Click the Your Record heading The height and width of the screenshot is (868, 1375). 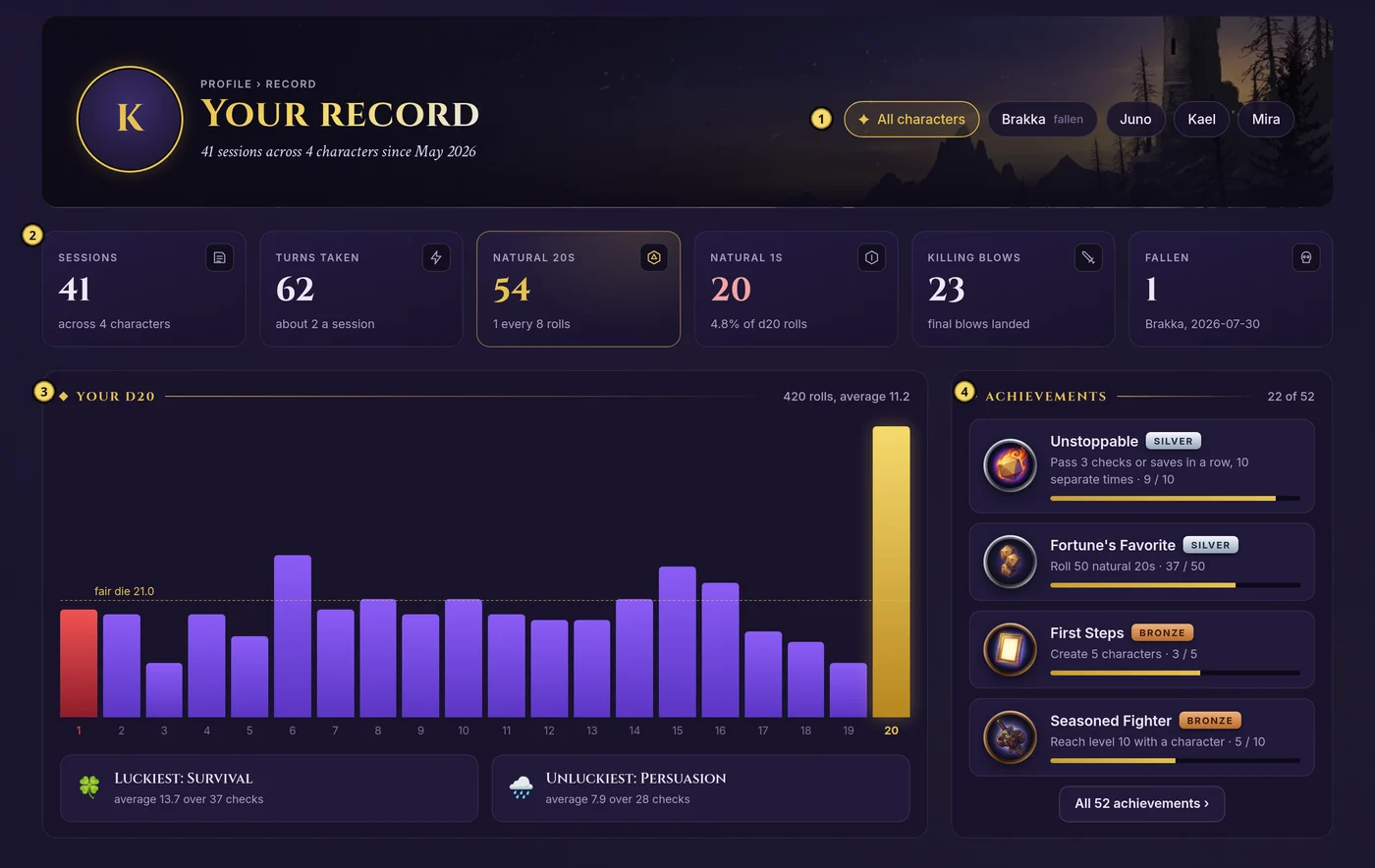[x=340, y=115]
